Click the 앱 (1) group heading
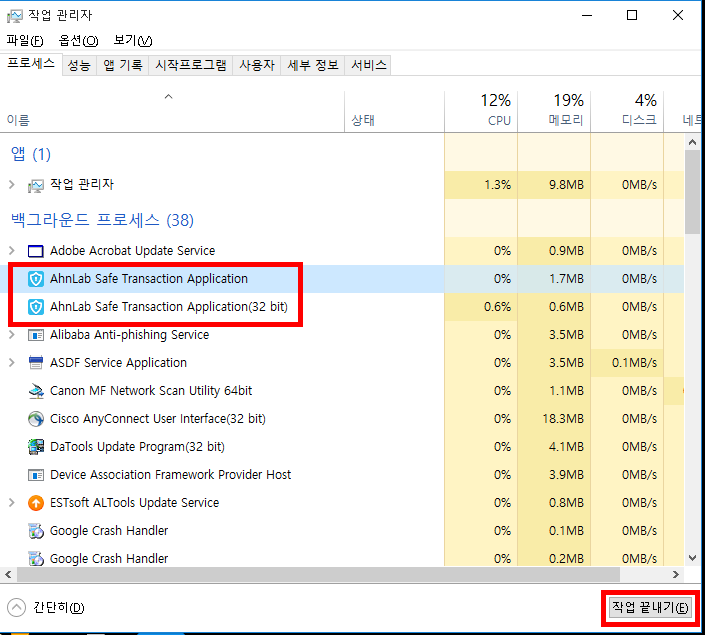The height and width of the screenshot is (635, 705). tap(31, 155)
